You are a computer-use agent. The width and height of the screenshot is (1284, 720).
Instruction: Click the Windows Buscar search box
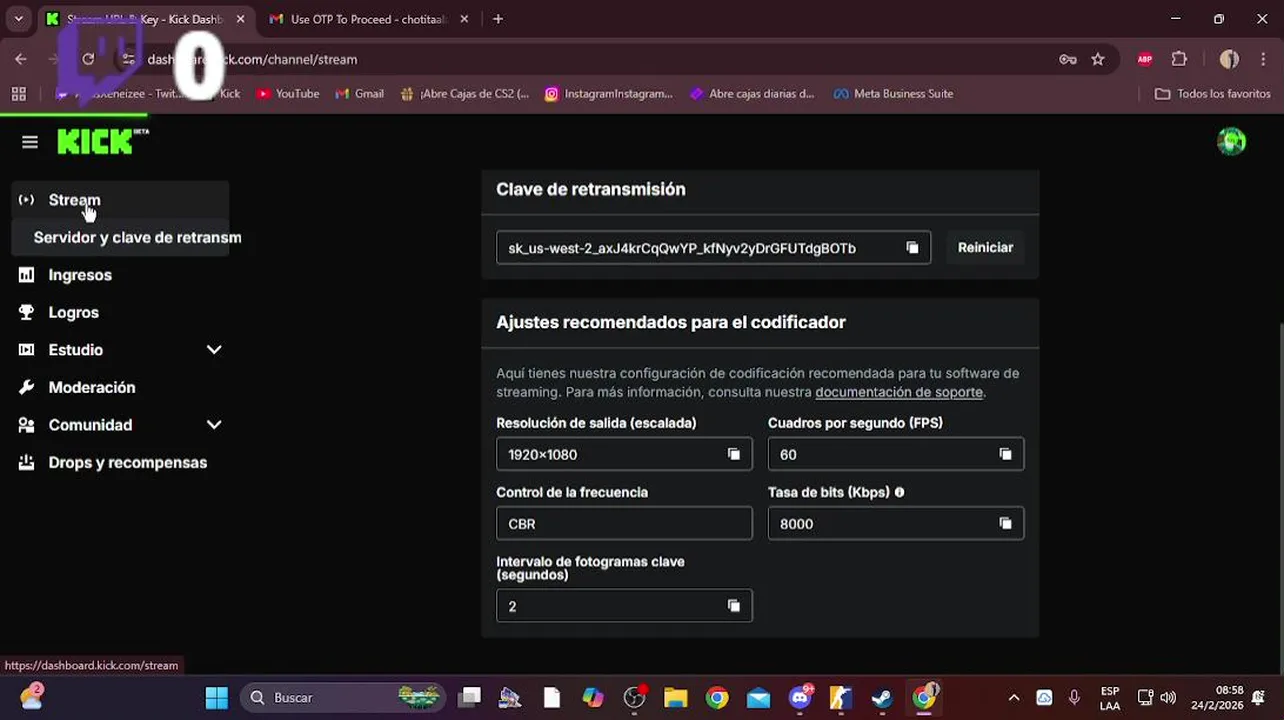(345, 697)
